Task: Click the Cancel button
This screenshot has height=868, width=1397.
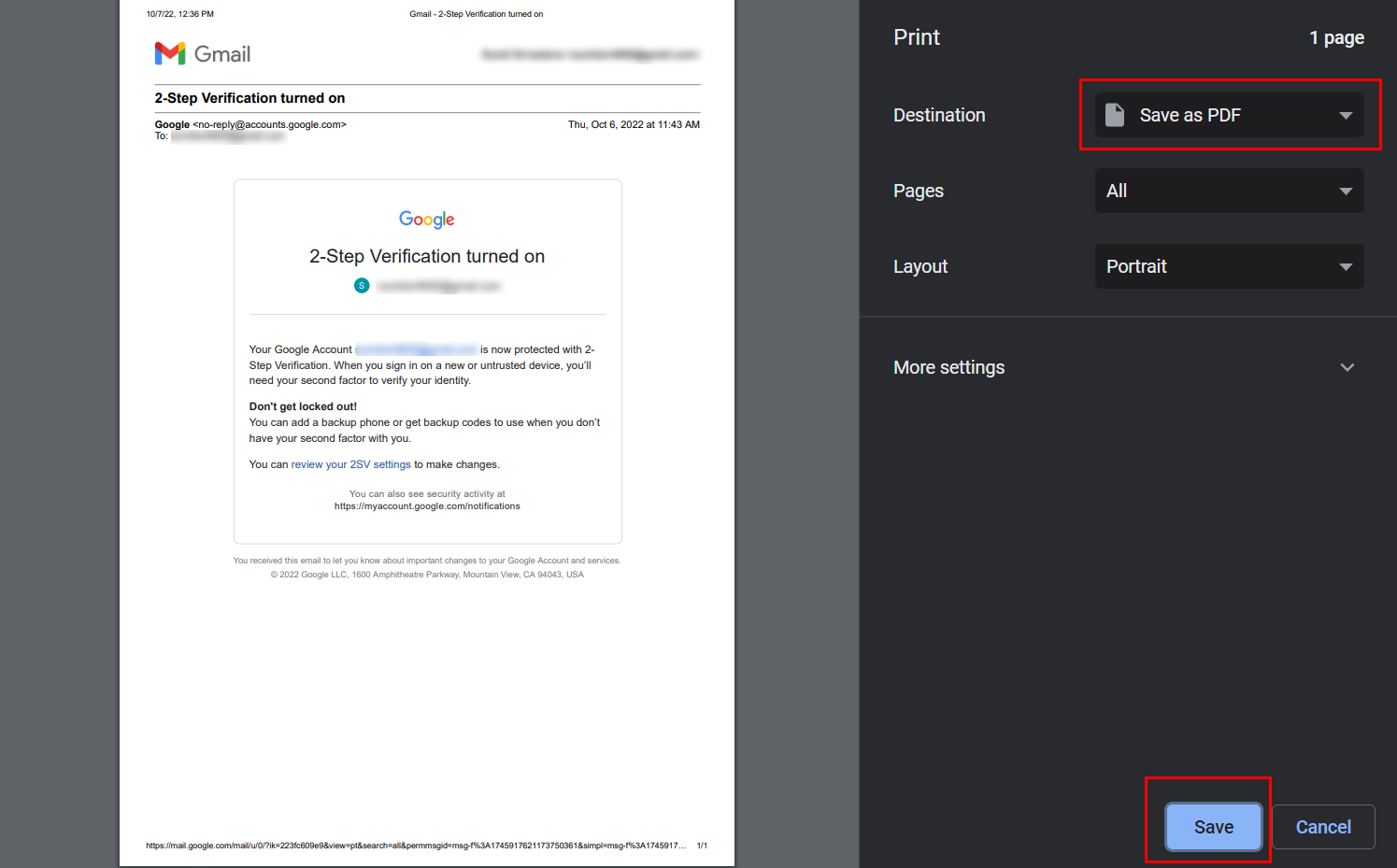Action: (x=1323, y=827)
